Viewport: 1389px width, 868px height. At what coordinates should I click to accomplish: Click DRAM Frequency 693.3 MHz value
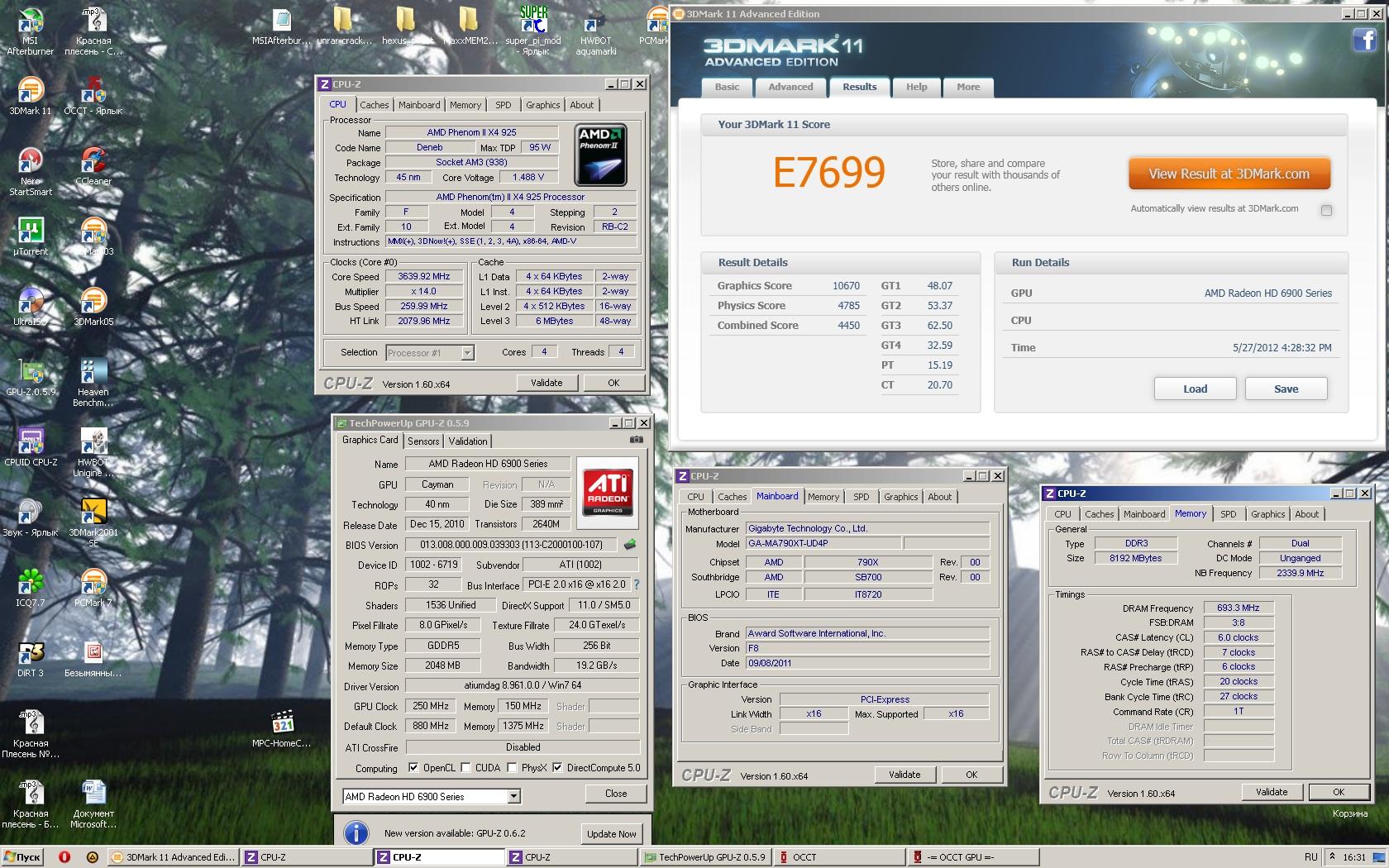click(1239, 608)
